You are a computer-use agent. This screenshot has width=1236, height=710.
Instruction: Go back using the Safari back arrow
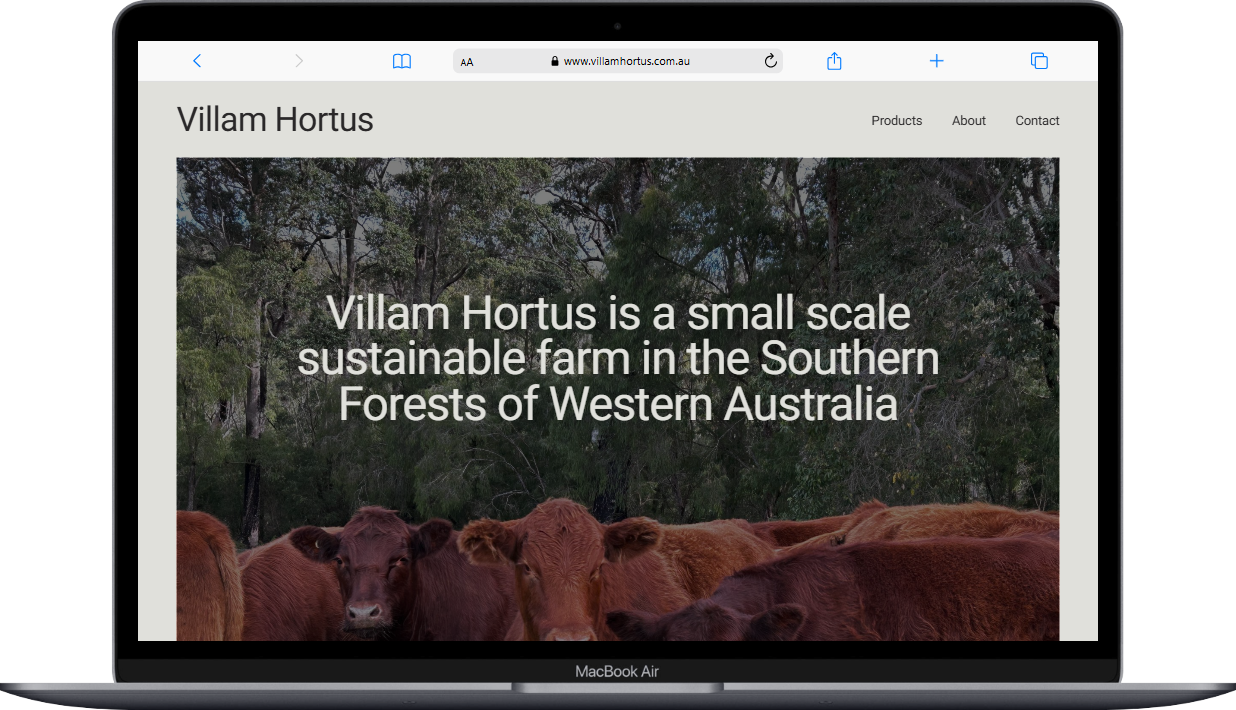[197, 61]
